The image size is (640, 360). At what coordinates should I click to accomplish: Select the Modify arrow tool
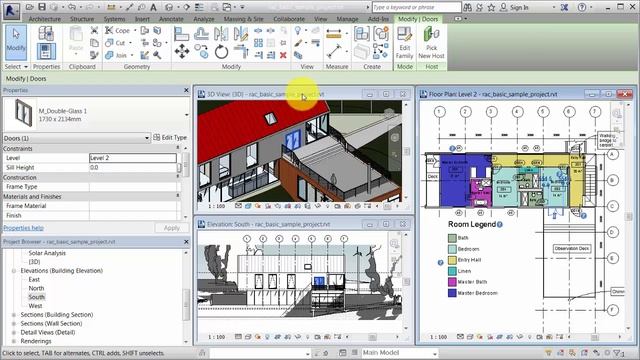click(x=16, y=42)
